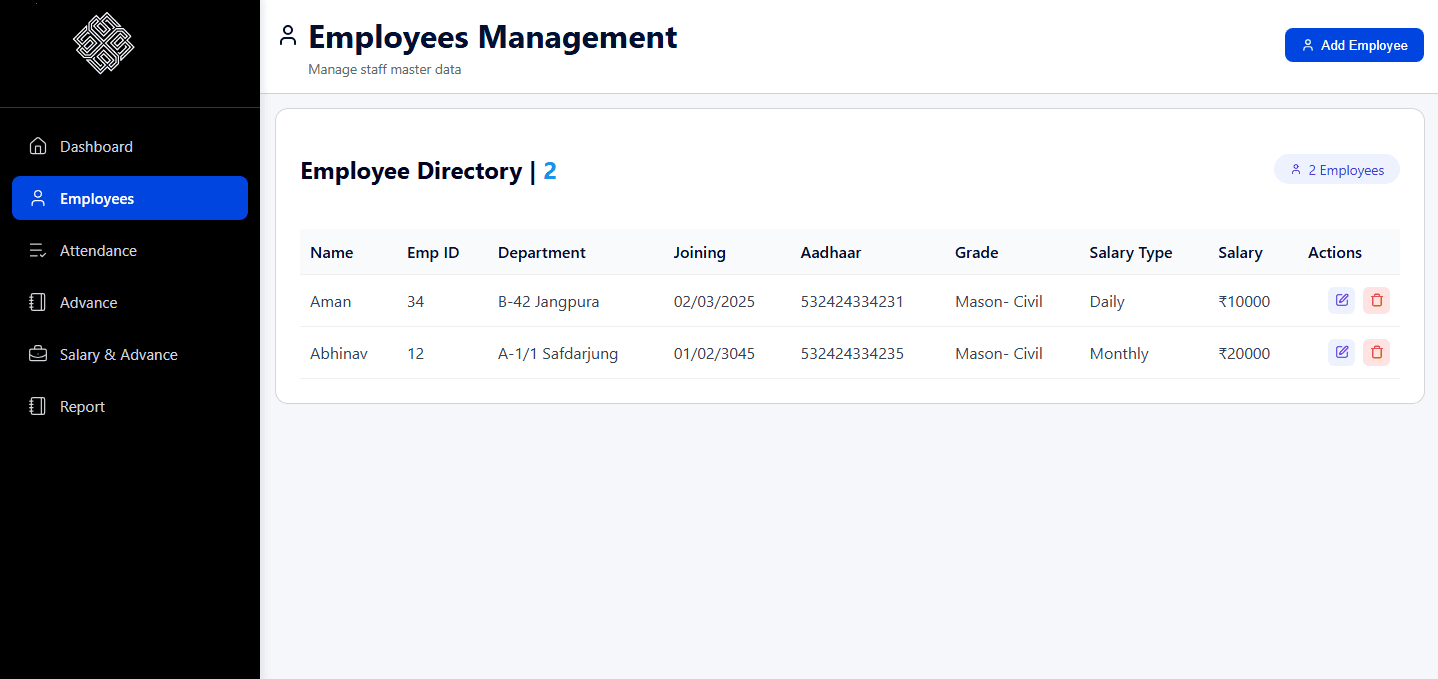This screenshot has width=1438, height=679.
Task: Click the delete trash icon for Aman
Action: coord(1376,300)
